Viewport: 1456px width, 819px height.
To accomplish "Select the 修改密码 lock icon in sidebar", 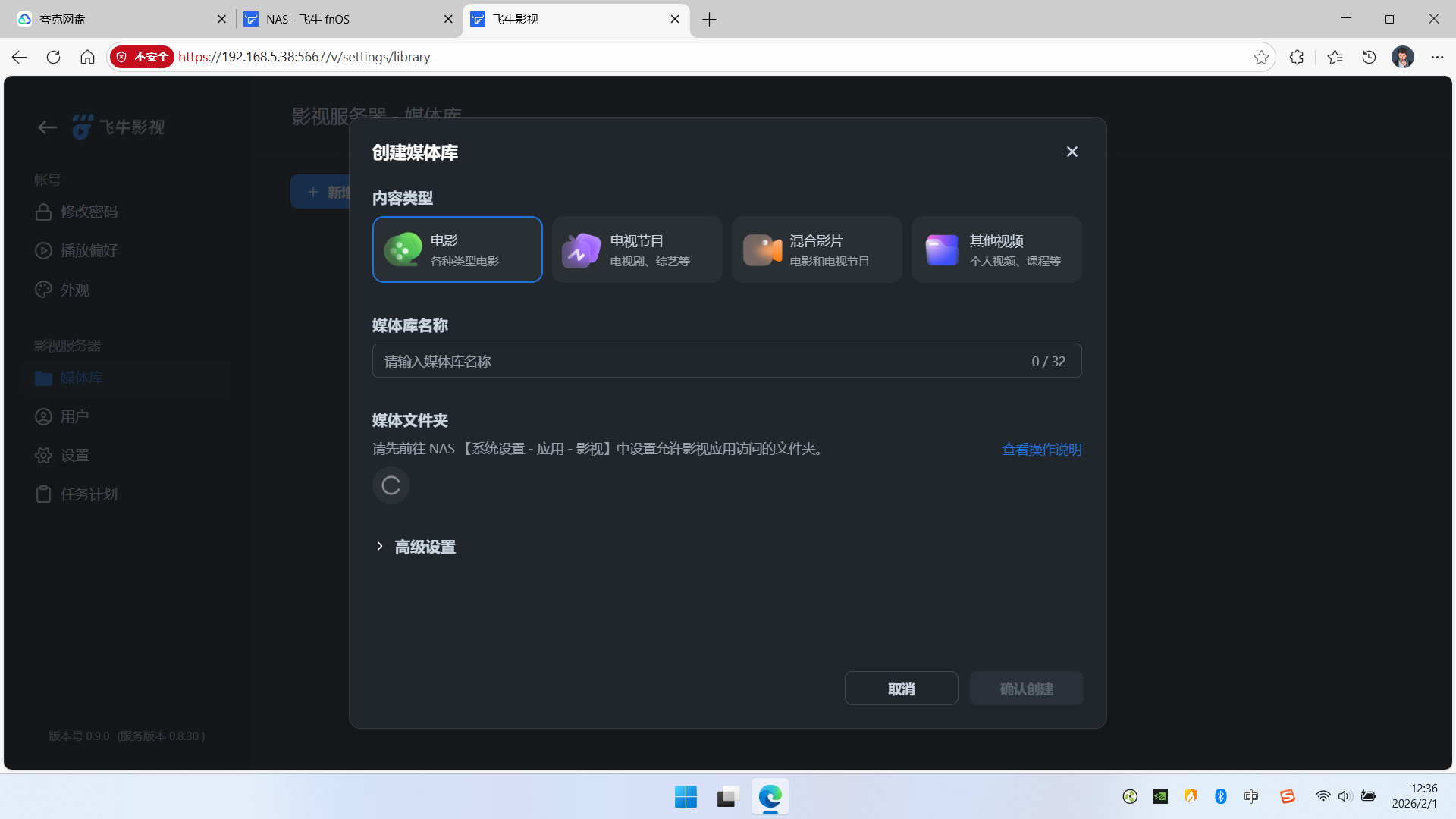I will coord(43,212).
